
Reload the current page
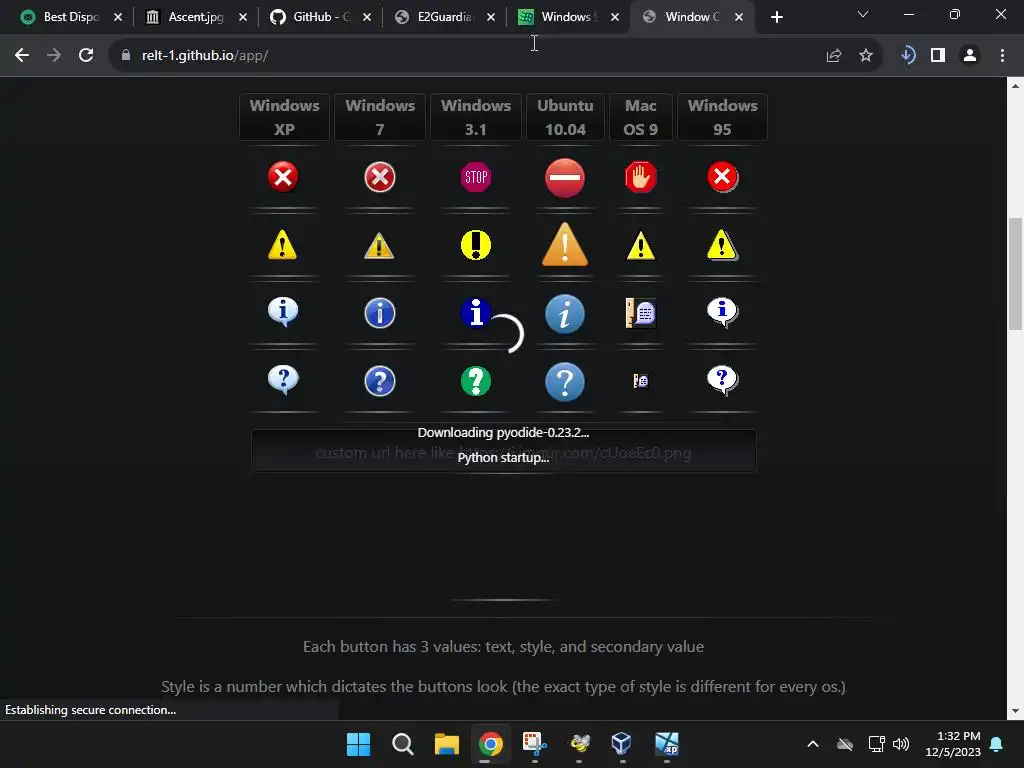tap(86, 56)
